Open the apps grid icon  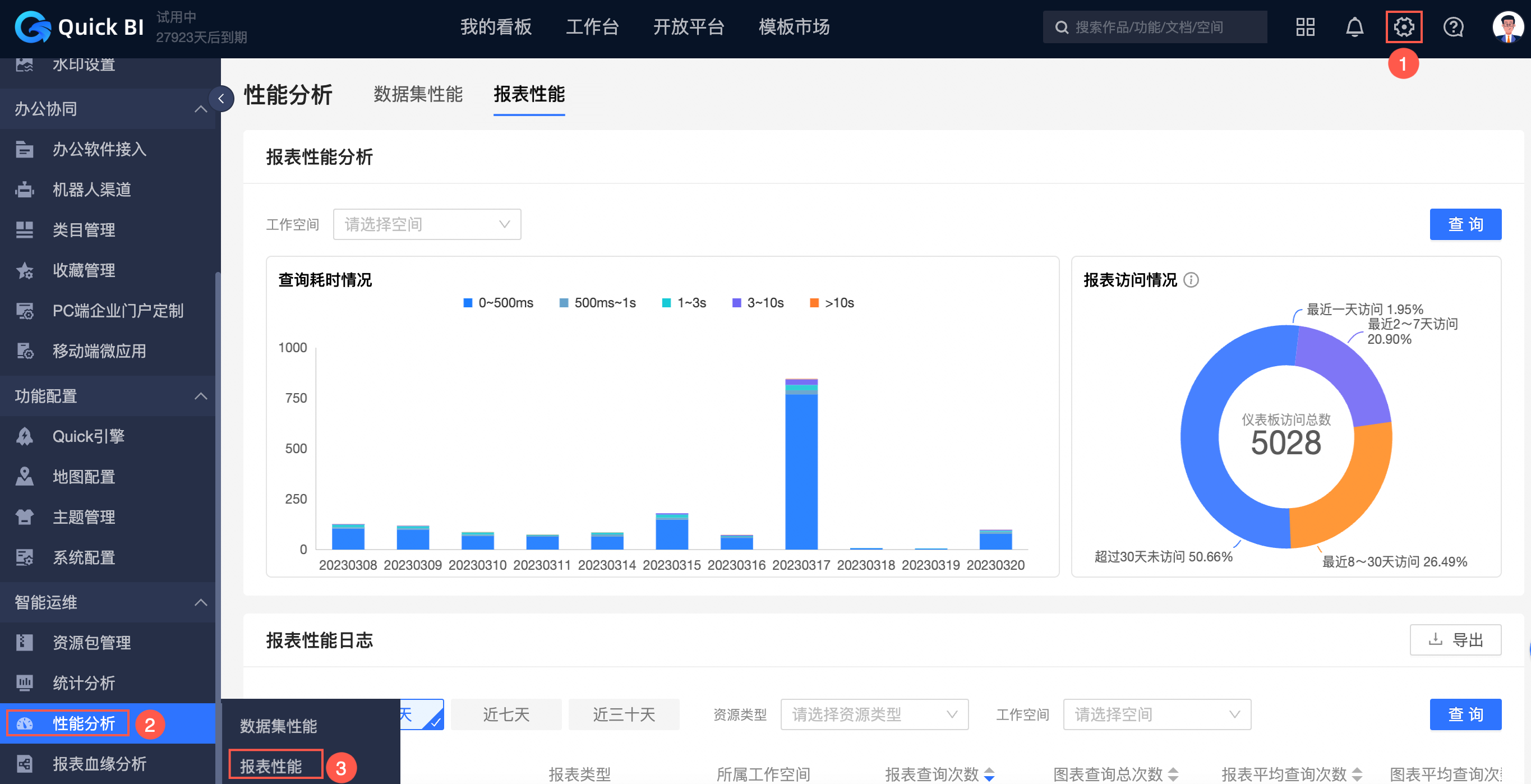pyautogui.click(x=1305, y=27)
